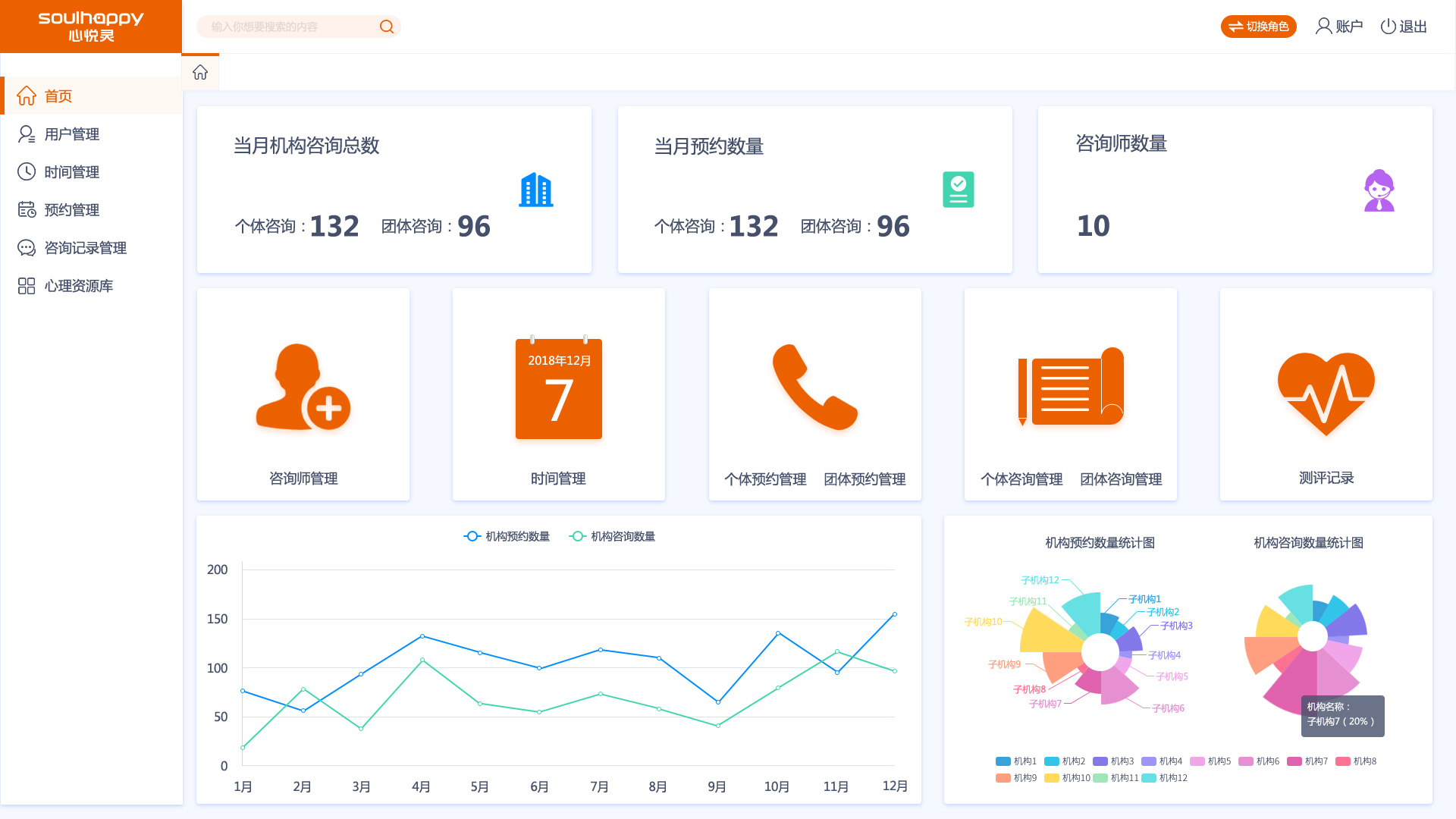
Task: Click the search magnifier icon
Action: [387, 27]
